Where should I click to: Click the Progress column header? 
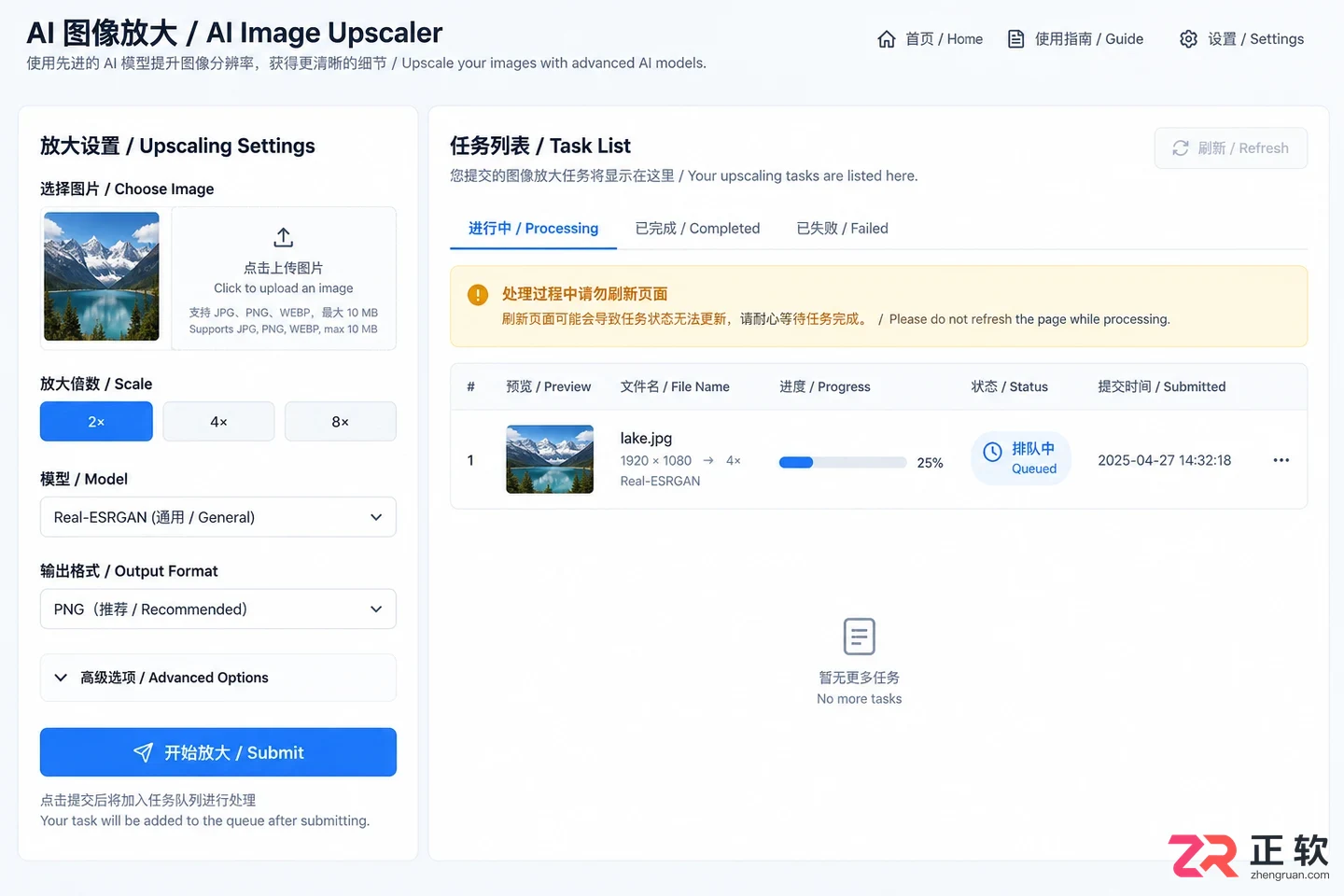(x=825, y=386)
